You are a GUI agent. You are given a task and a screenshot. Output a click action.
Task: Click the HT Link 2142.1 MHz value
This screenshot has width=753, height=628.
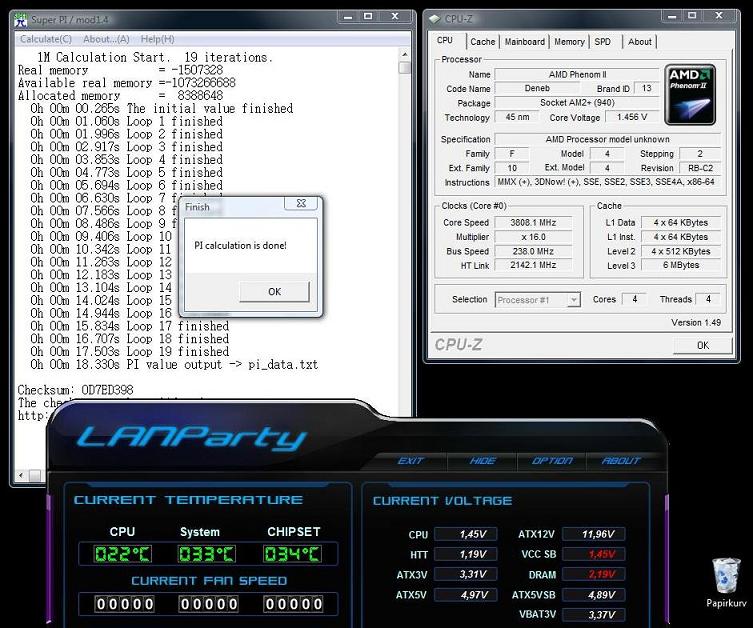[x=533, y=265]
